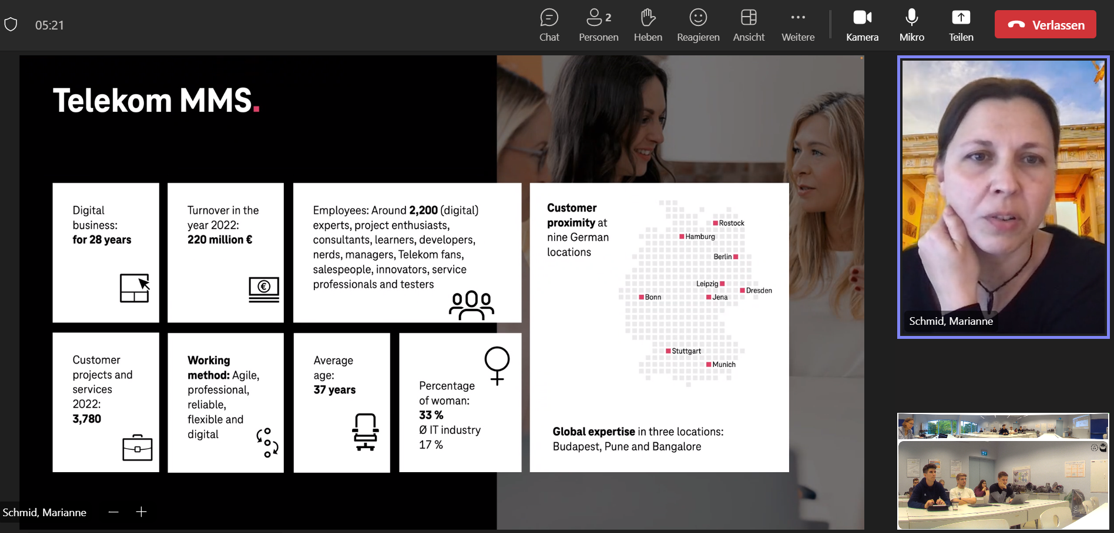Click Dresden on the map

point(756,291)
